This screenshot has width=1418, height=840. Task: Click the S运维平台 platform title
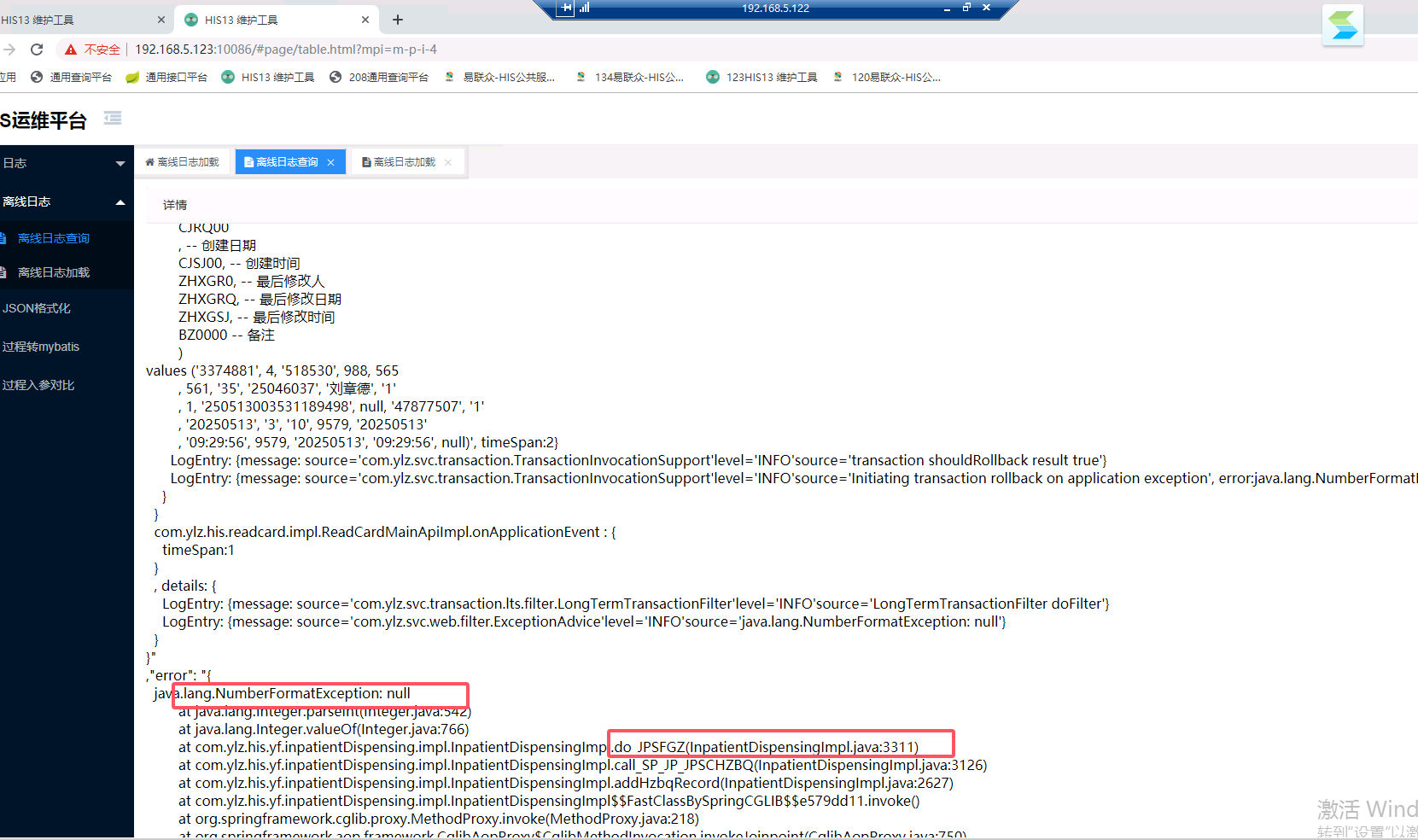(x=44, y=120)
